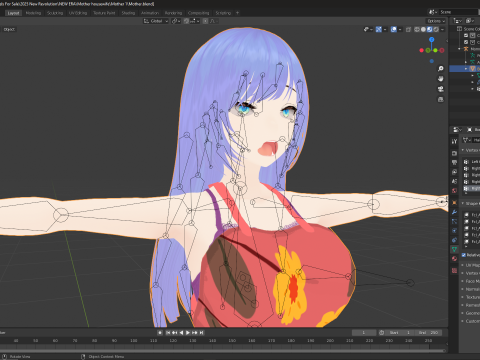Open the Global transform orientation dropdown
Image resolution: width=480 pixels, height=360 pixels.
156,21
